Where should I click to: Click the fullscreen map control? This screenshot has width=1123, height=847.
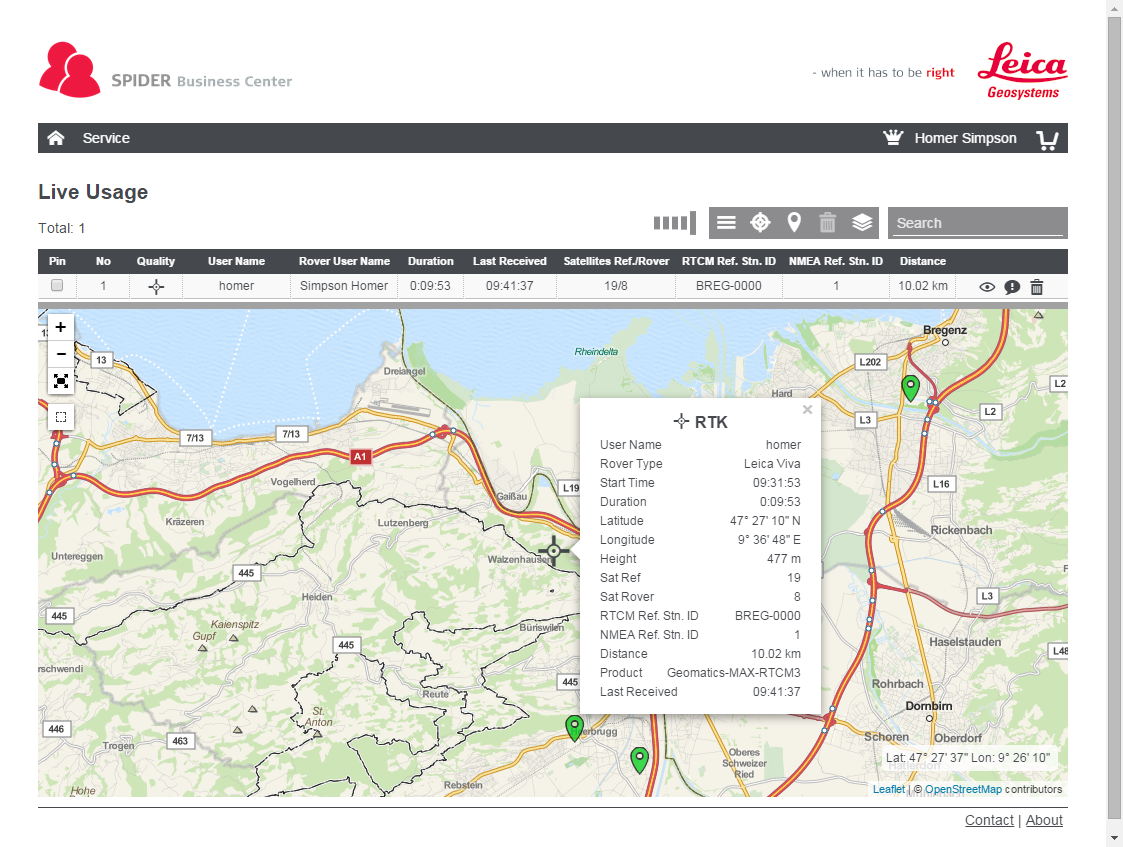(x=61, y=381)
